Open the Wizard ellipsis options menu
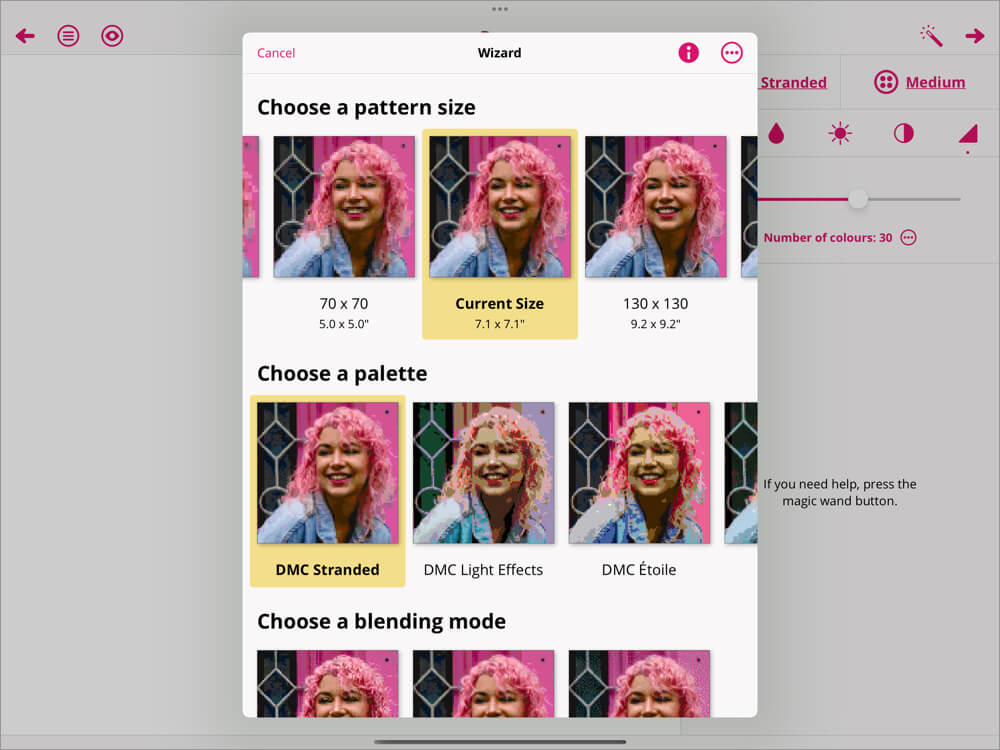This screenshot has height=750, width=1000. pos(732,53)
